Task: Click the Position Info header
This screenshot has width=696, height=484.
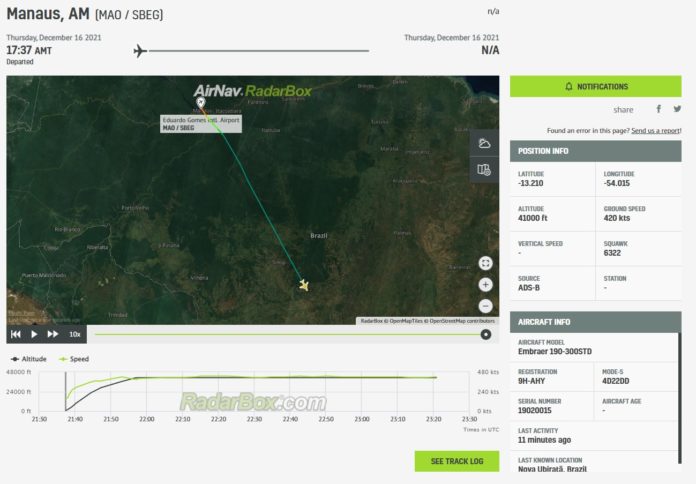Action: [595, 151]
